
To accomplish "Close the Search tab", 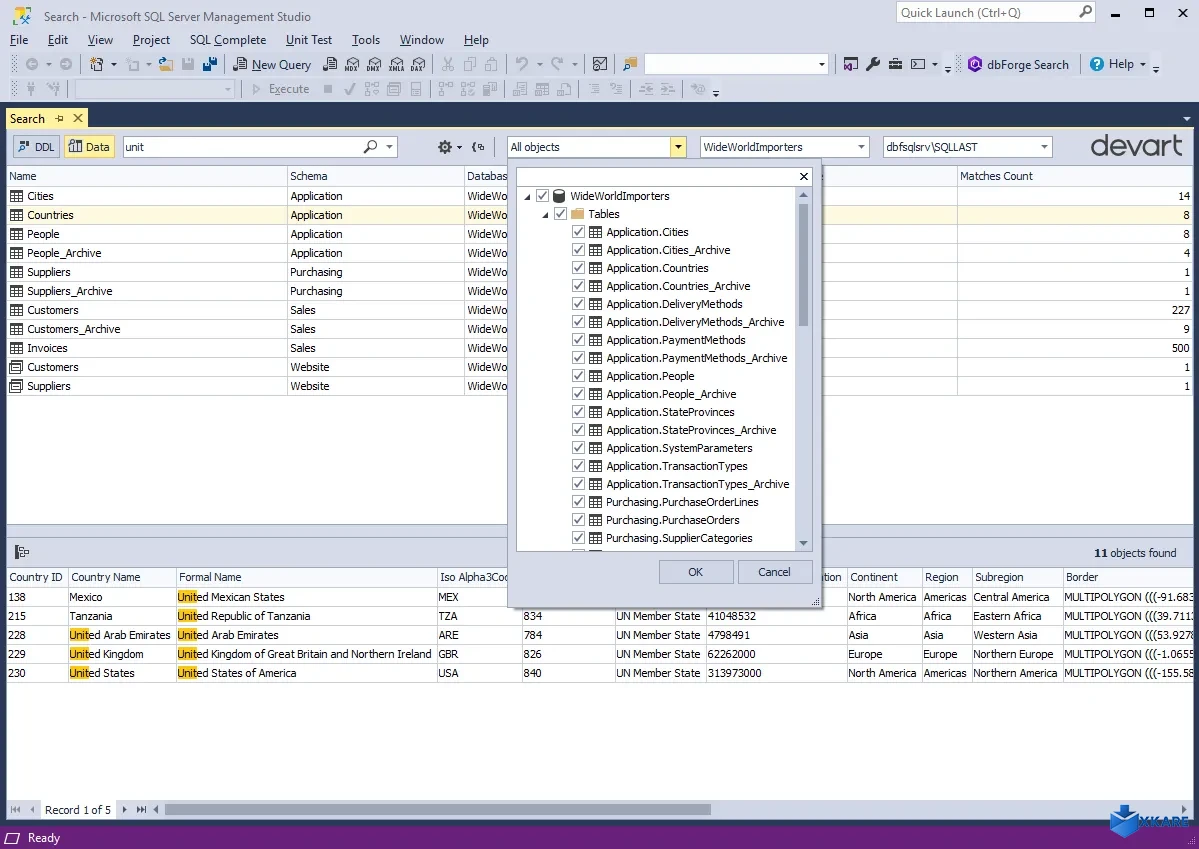I will 78,119.
